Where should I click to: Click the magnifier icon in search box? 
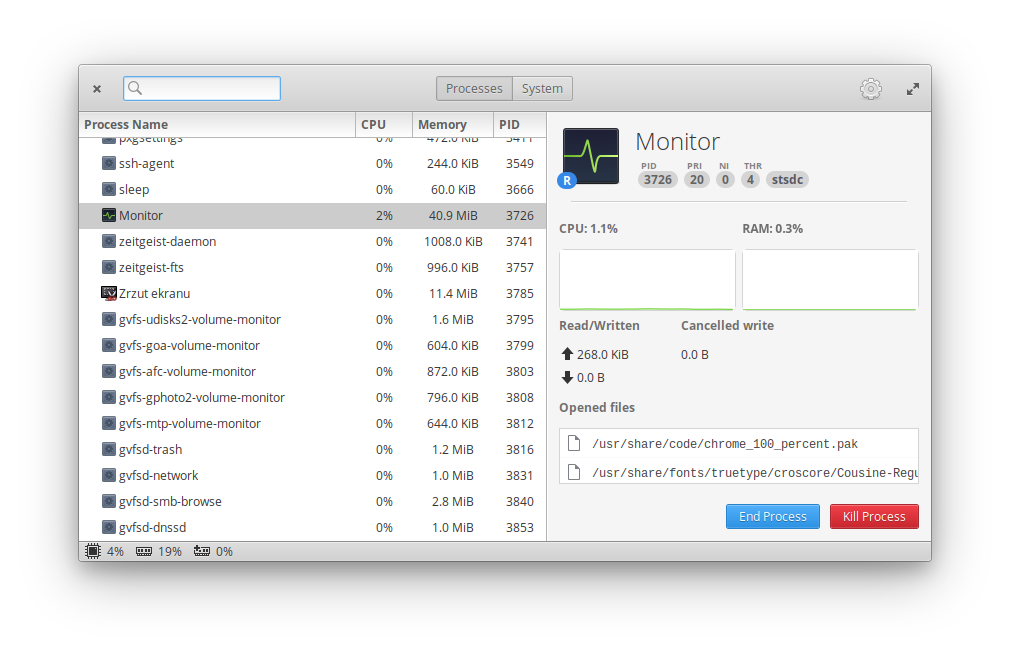coord(135,88)
